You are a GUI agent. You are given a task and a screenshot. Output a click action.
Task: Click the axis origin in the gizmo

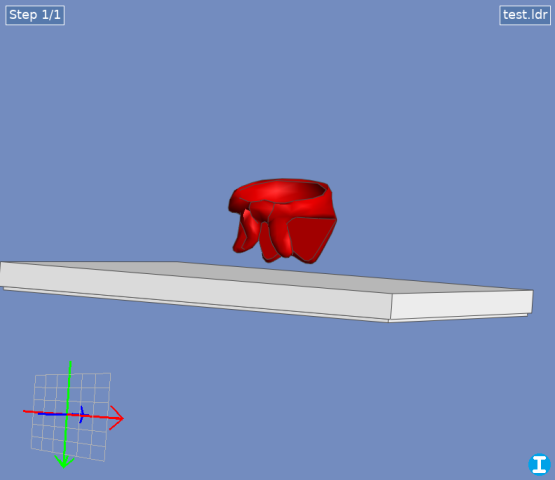pos(67,414)
